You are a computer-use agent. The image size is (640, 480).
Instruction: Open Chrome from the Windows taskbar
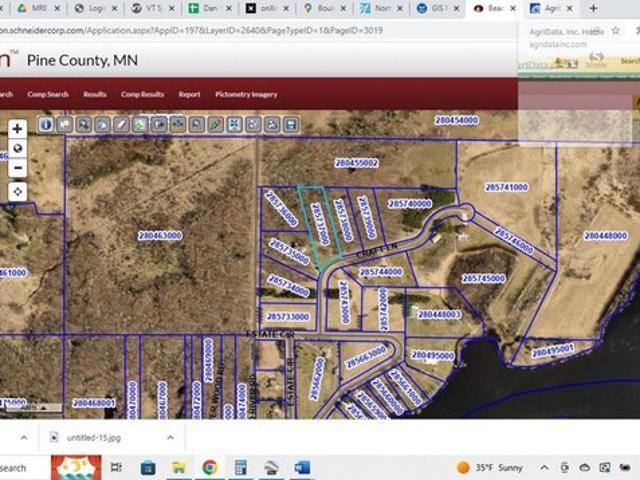pos(209,467)
